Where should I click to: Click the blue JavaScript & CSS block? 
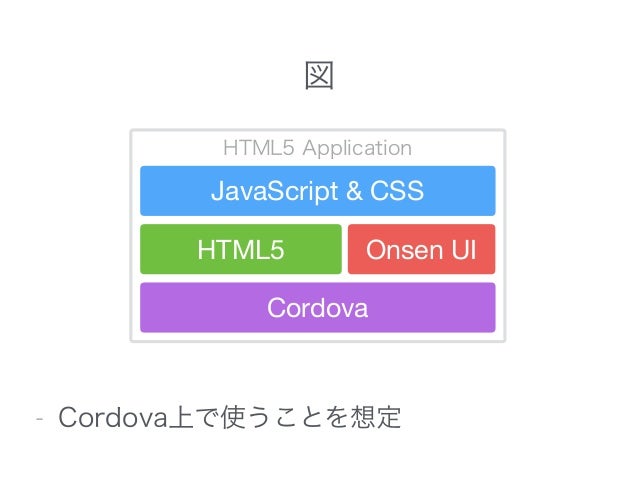pyautogui.click(x=318, y=191)
